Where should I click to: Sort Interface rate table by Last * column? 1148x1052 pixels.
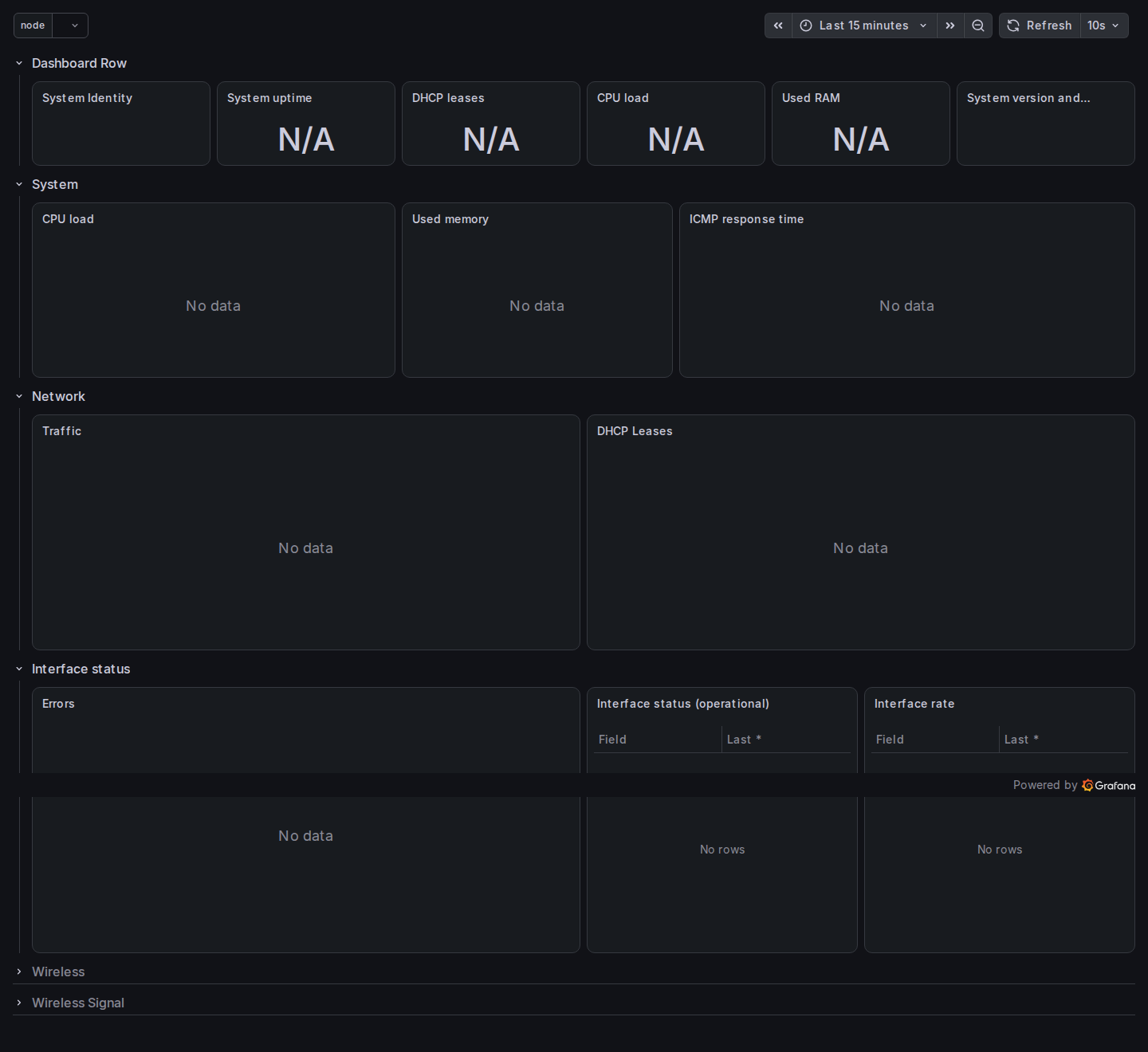[x=1021, y=740]
